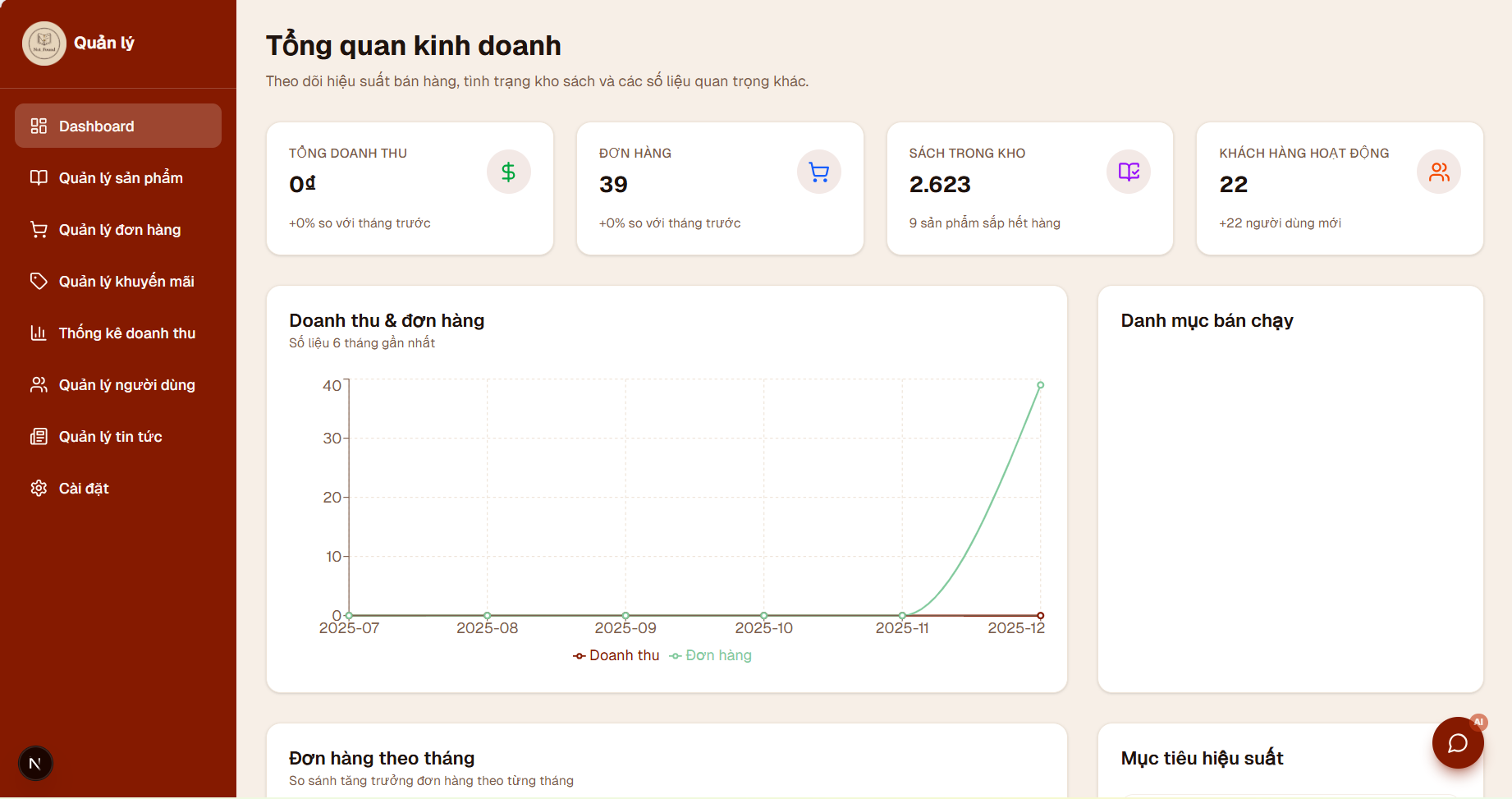Screen dimensions: 1512x799
Task: Click the Sách trong kho card showing 2.623
Action: pos(1029,188)
